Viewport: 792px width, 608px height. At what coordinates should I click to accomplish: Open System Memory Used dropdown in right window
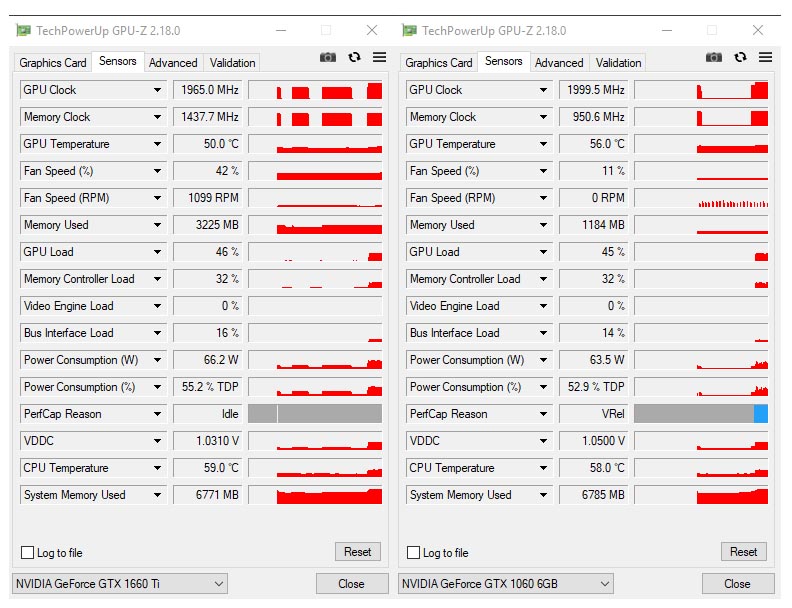pos(543,495)
